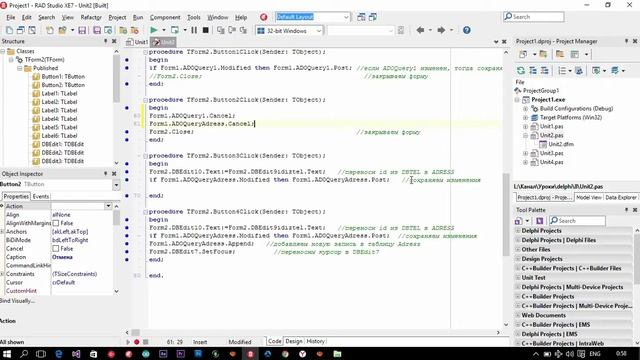The image size is (640, 360).
Task: Click the Open file folder icon in the toolbar
Action: (62, 30)
